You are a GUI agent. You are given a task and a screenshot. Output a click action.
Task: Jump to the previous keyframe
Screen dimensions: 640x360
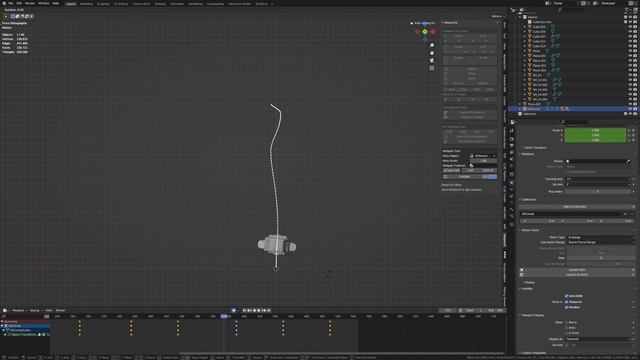249,311
